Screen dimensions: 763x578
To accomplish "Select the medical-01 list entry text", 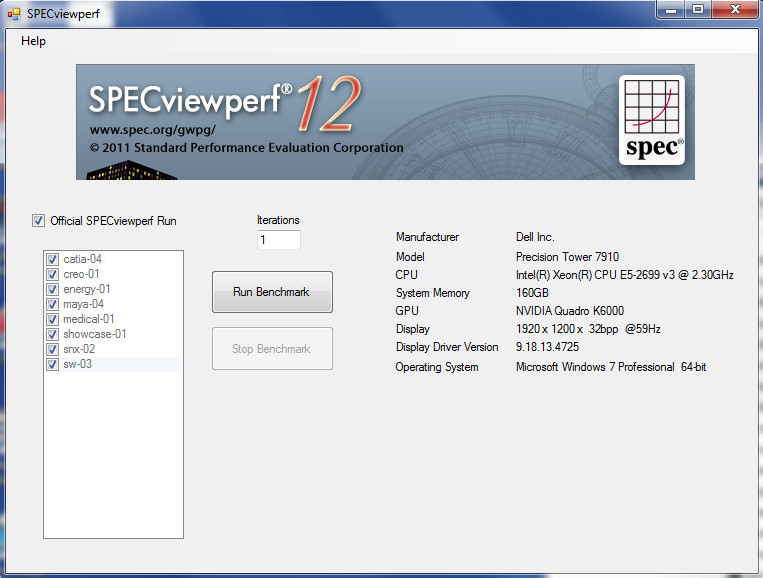I will tap(89, 320).
